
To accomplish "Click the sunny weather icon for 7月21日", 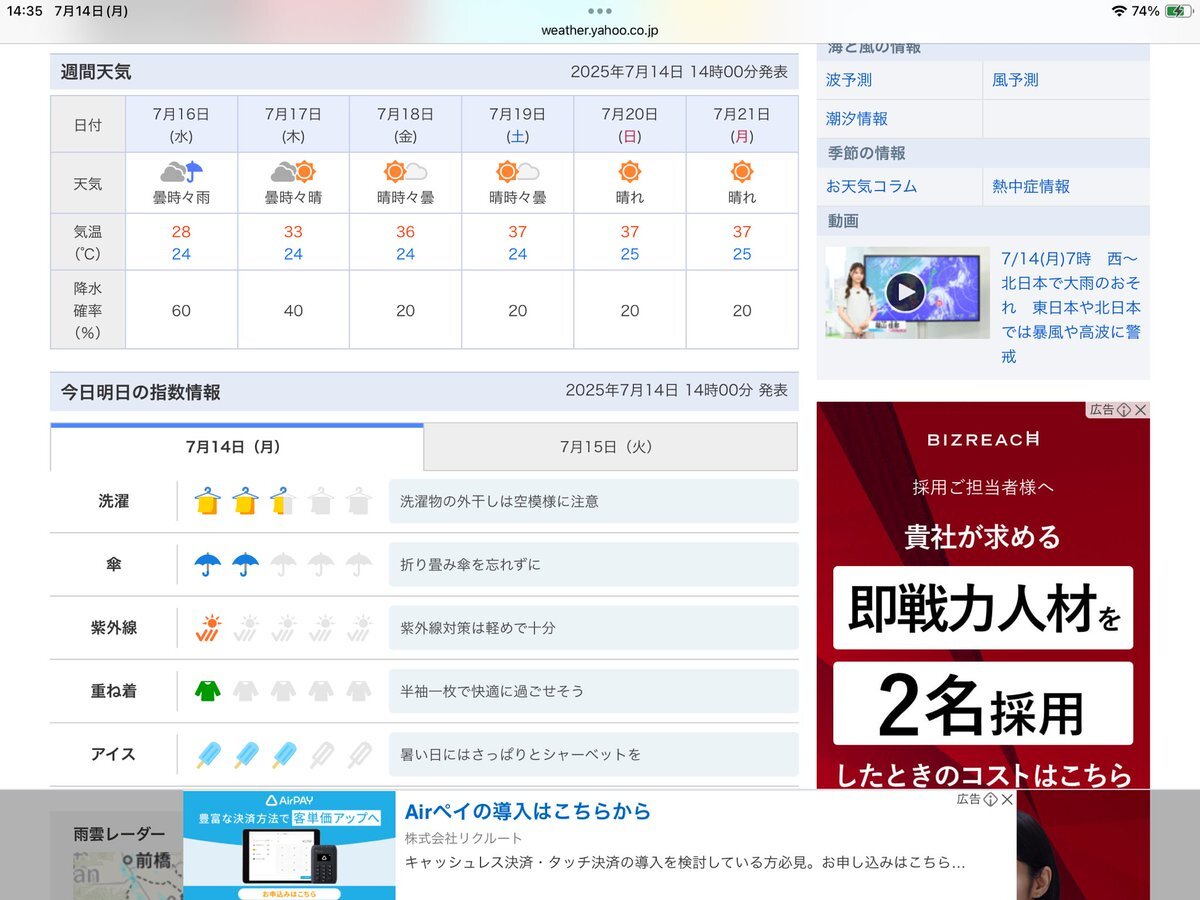I will [x=742, y=172].
